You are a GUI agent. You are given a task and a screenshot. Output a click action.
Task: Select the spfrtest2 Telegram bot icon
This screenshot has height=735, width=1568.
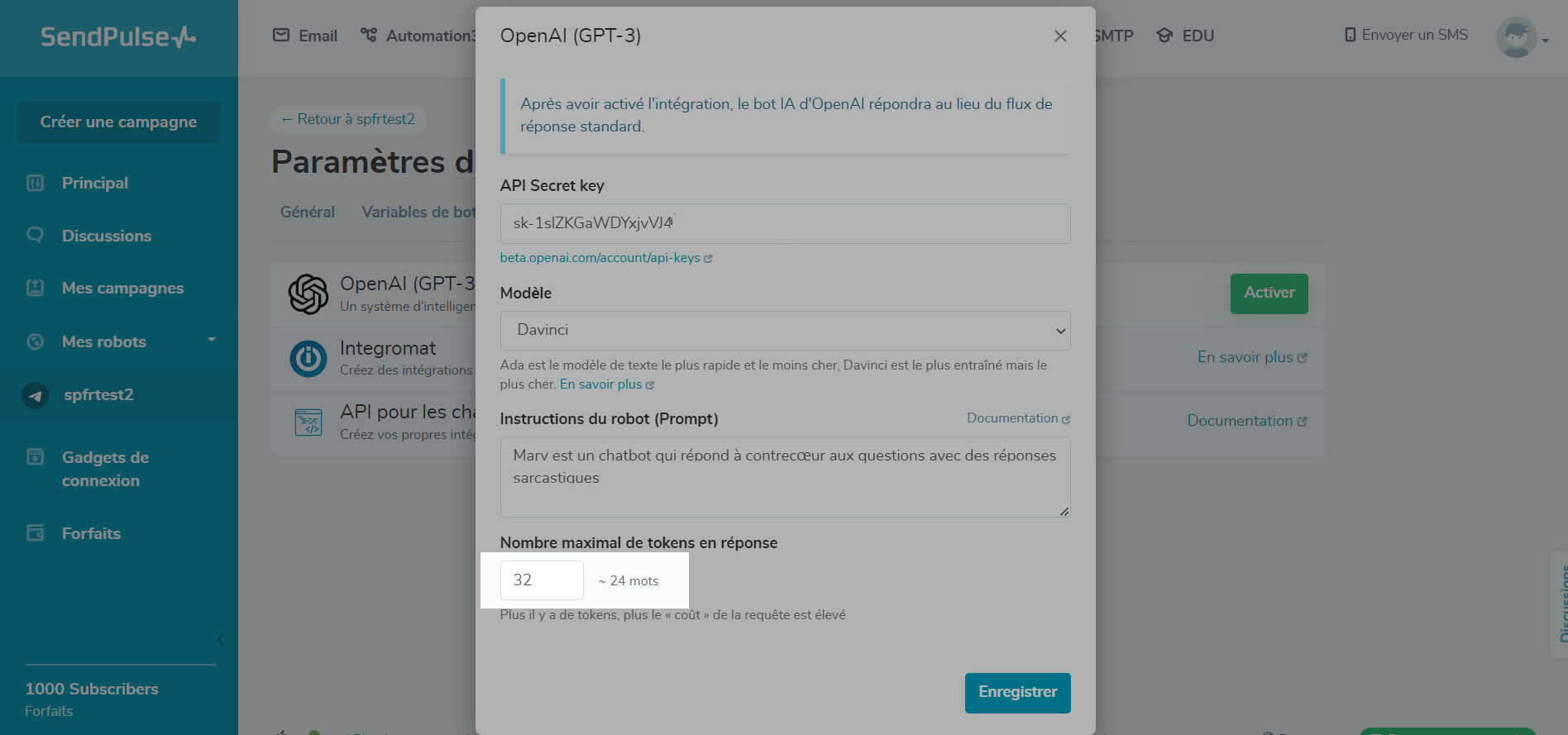(x=35, y=395)
